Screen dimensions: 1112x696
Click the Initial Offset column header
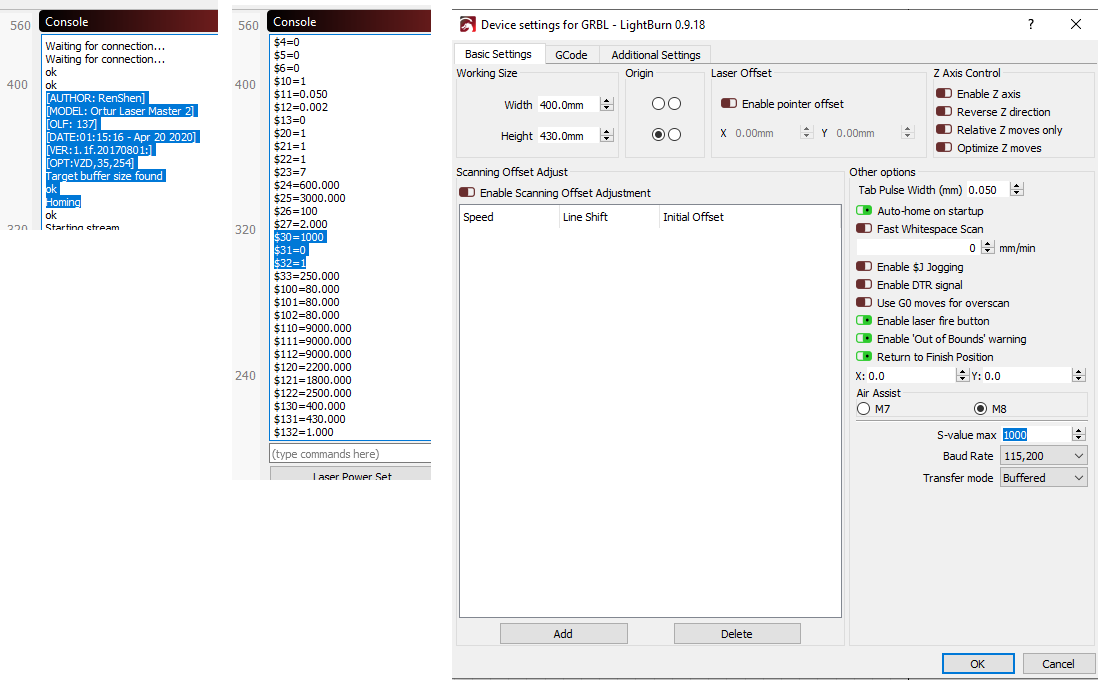coord(750,217)
